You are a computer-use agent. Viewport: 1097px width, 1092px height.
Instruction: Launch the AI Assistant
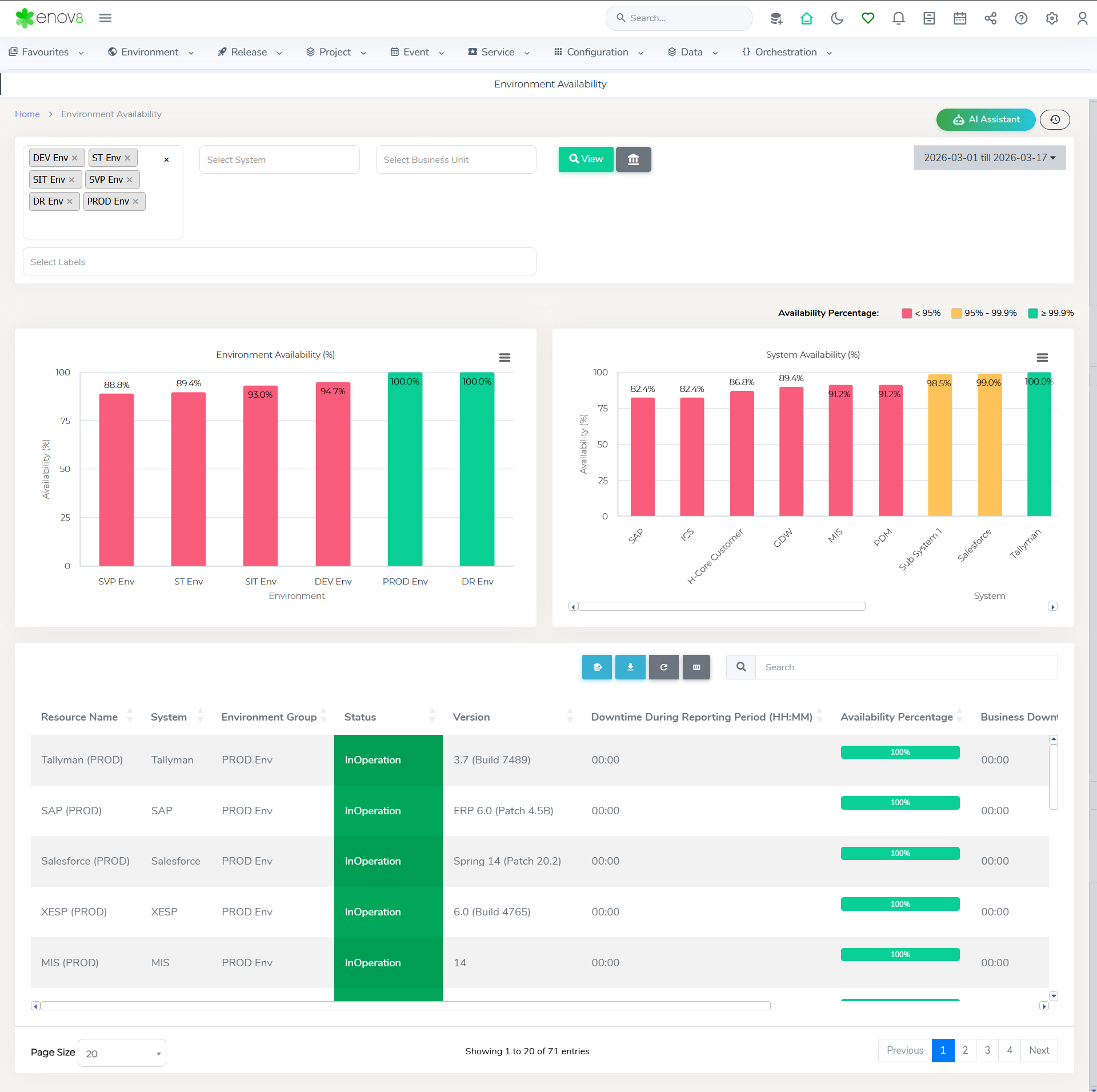click(986, 119)
